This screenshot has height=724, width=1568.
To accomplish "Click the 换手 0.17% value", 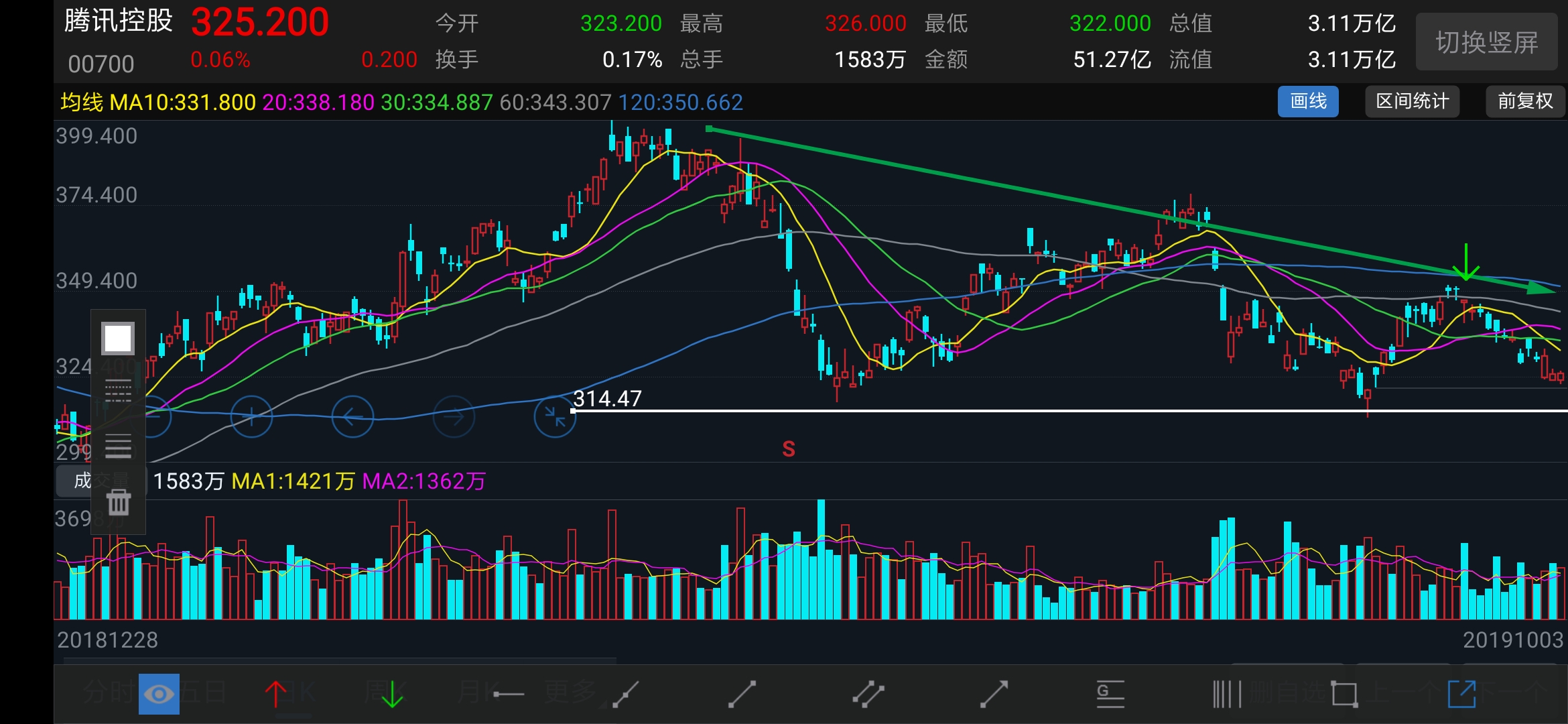I will point(633,60).
